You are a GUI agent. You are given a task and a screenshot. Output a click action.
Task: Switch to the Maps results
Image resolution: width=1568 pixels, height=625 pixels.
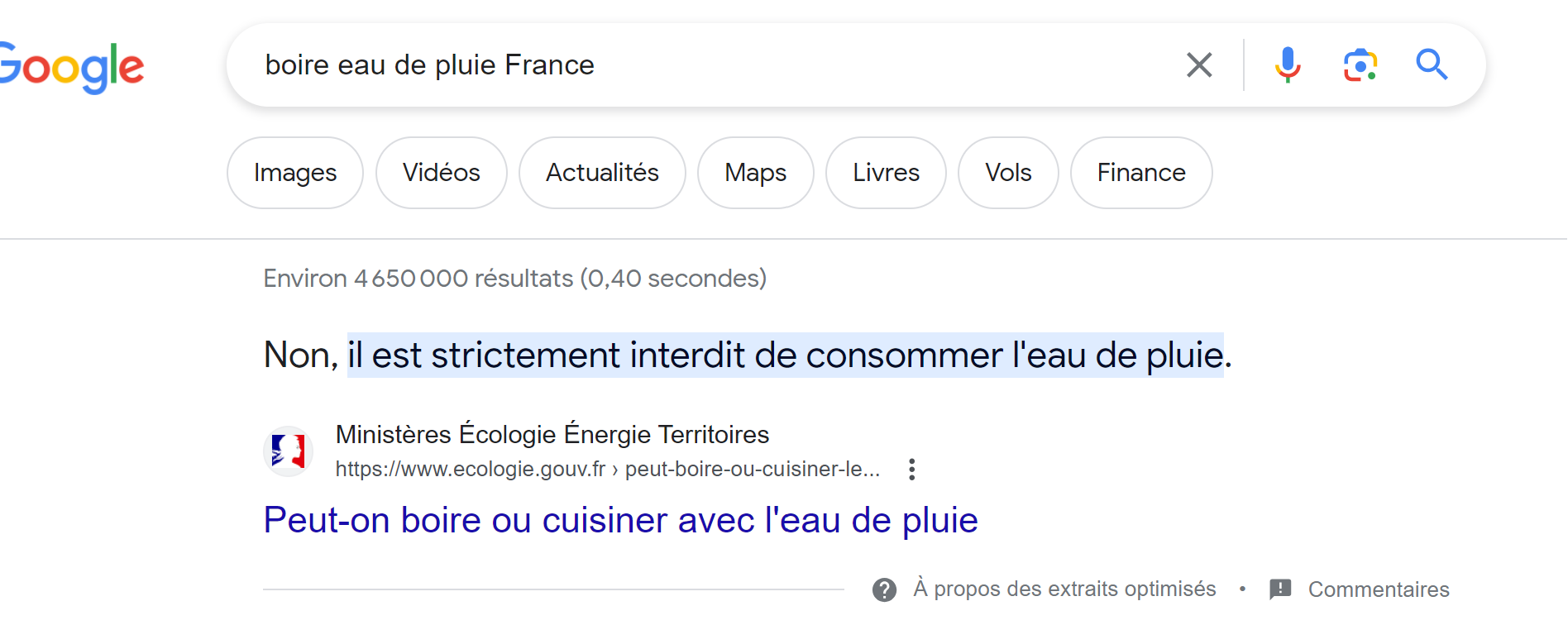(x=756, y=173)
